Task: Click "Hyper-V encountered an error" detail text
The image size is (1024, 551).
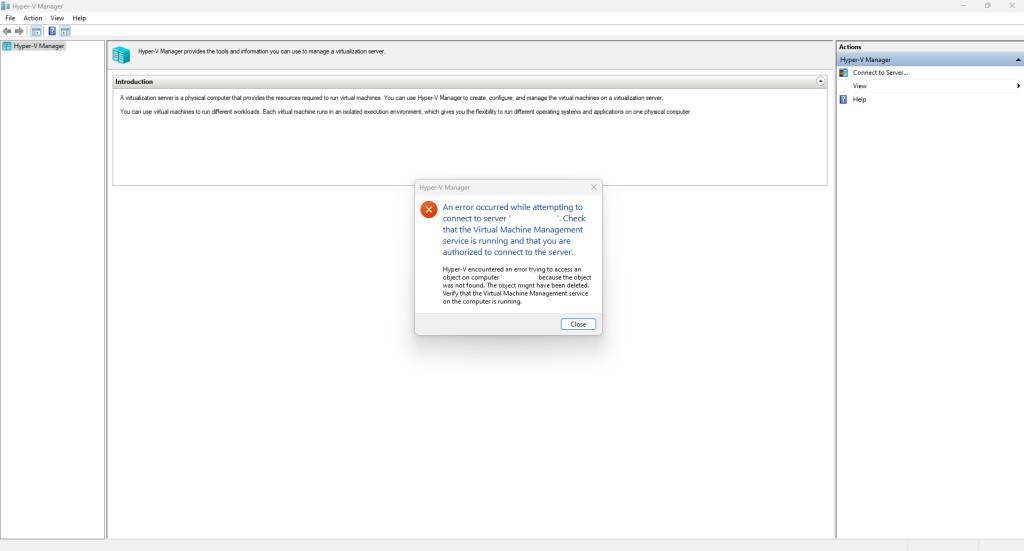Action: (517, 285)
